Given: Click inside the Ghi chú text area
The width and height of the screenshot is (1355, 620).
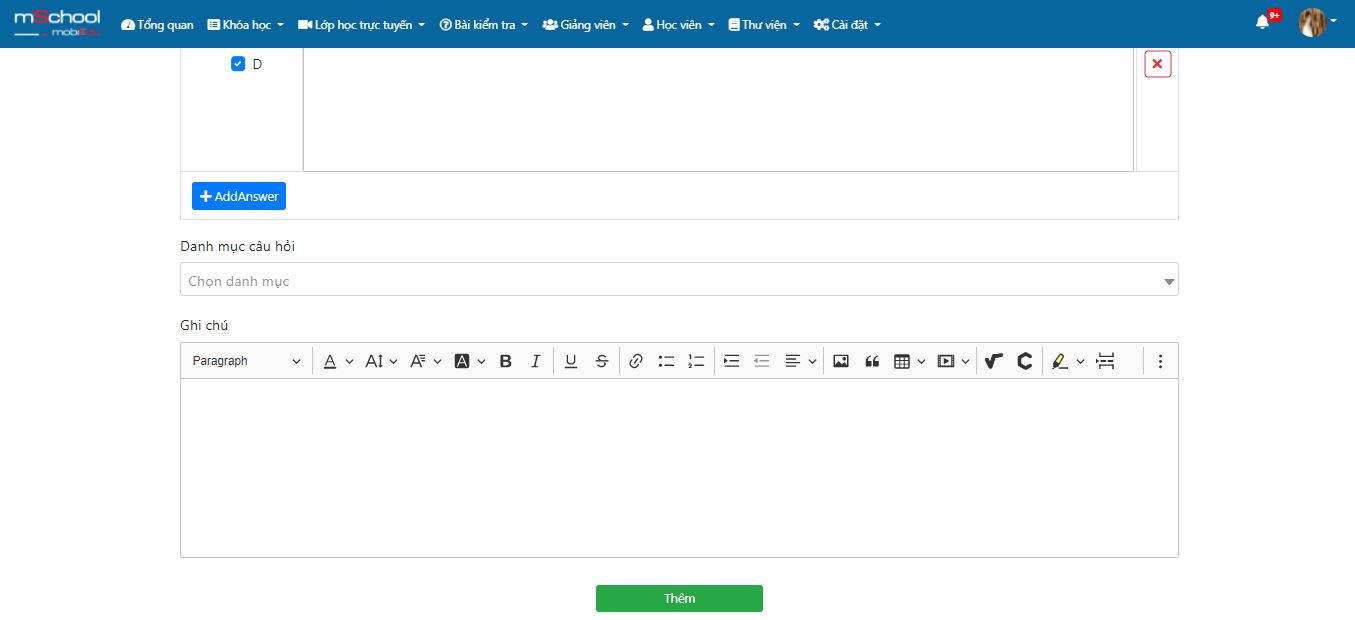Looking at the screenshot, I should (x=679, y=467).
